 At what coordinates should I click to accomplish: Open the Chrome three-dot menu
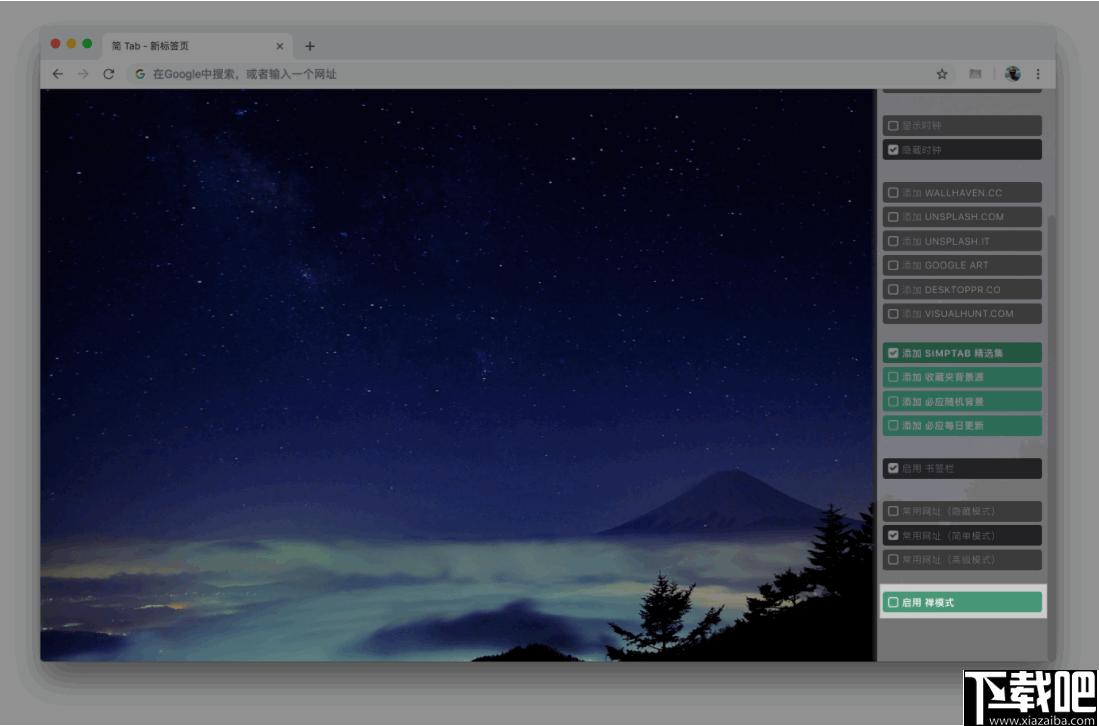click(1038, 74)
